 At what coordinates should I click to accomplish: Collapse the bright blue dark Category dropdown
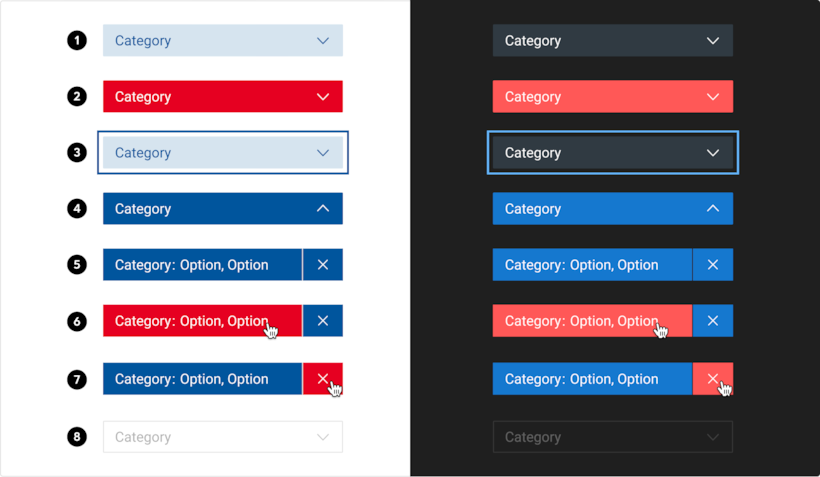tap(612, 209)
